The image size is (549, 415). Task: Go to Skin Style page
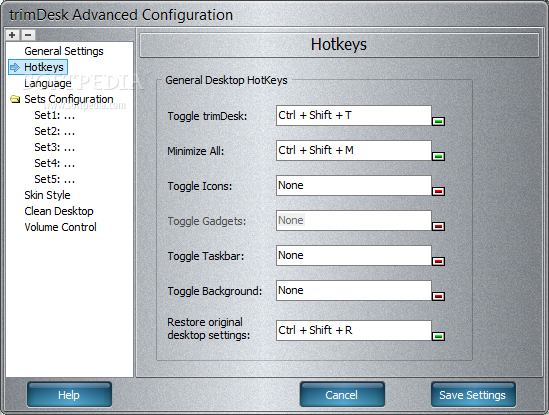(x=47, y=195)
